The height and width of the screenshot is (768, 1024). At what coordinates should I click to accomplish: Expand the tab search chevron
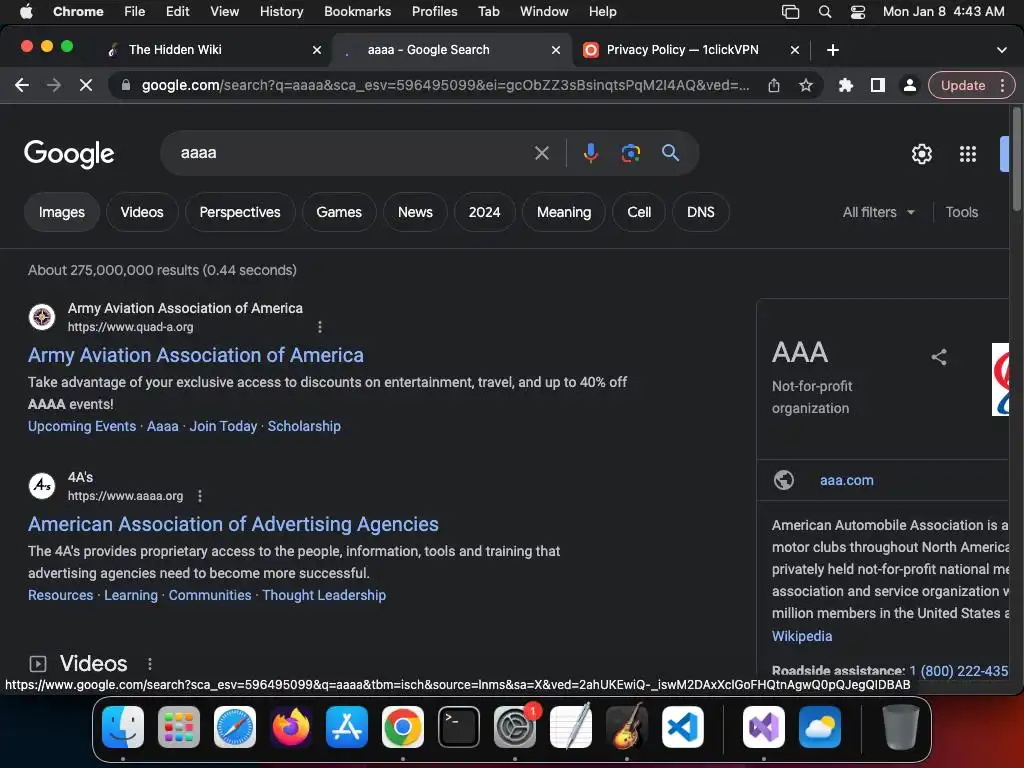point(1001,50)
